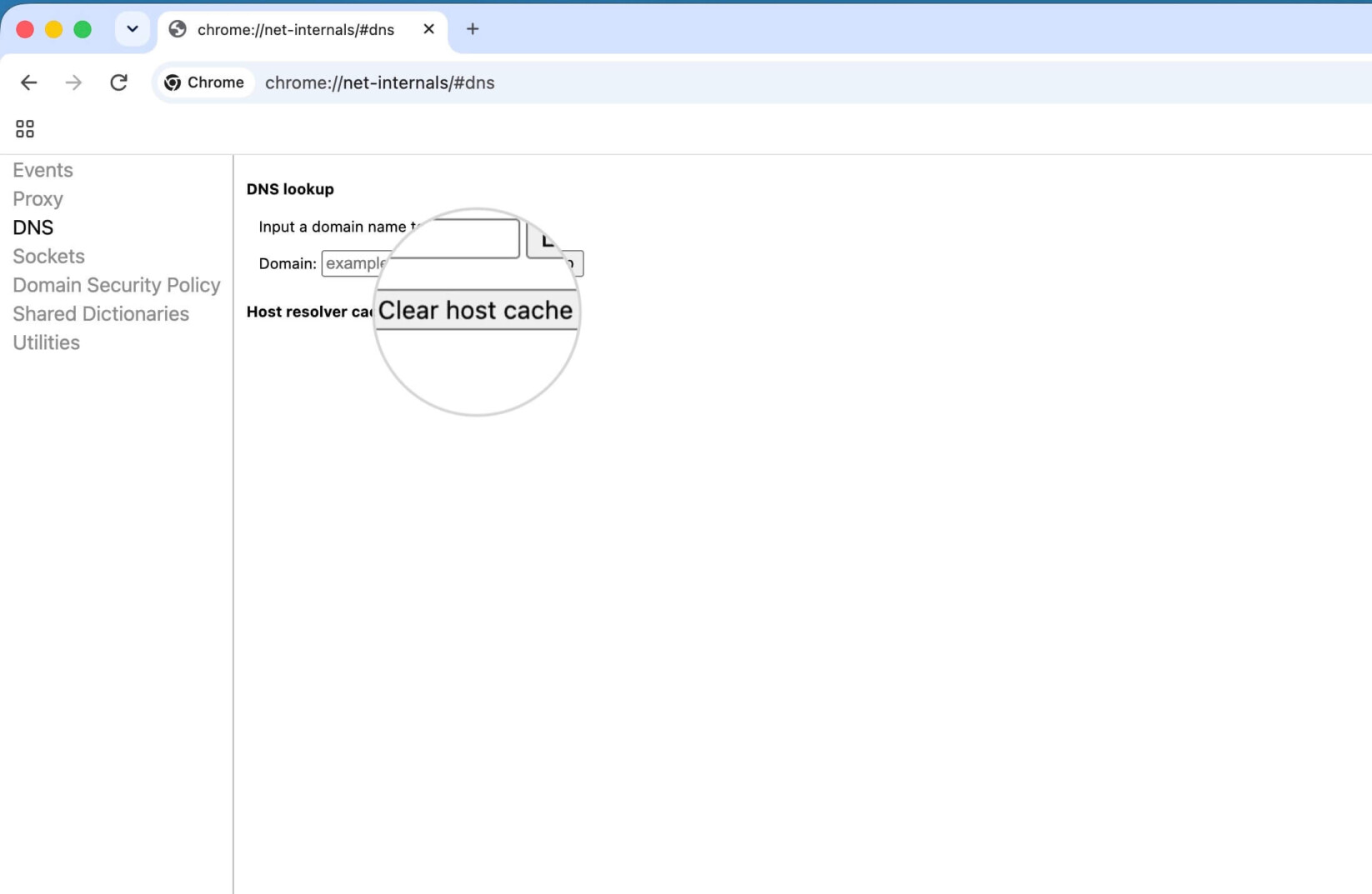
Task: Open a new tab with the plus icon
Action: pyautogui.click(x=473, y=29)
